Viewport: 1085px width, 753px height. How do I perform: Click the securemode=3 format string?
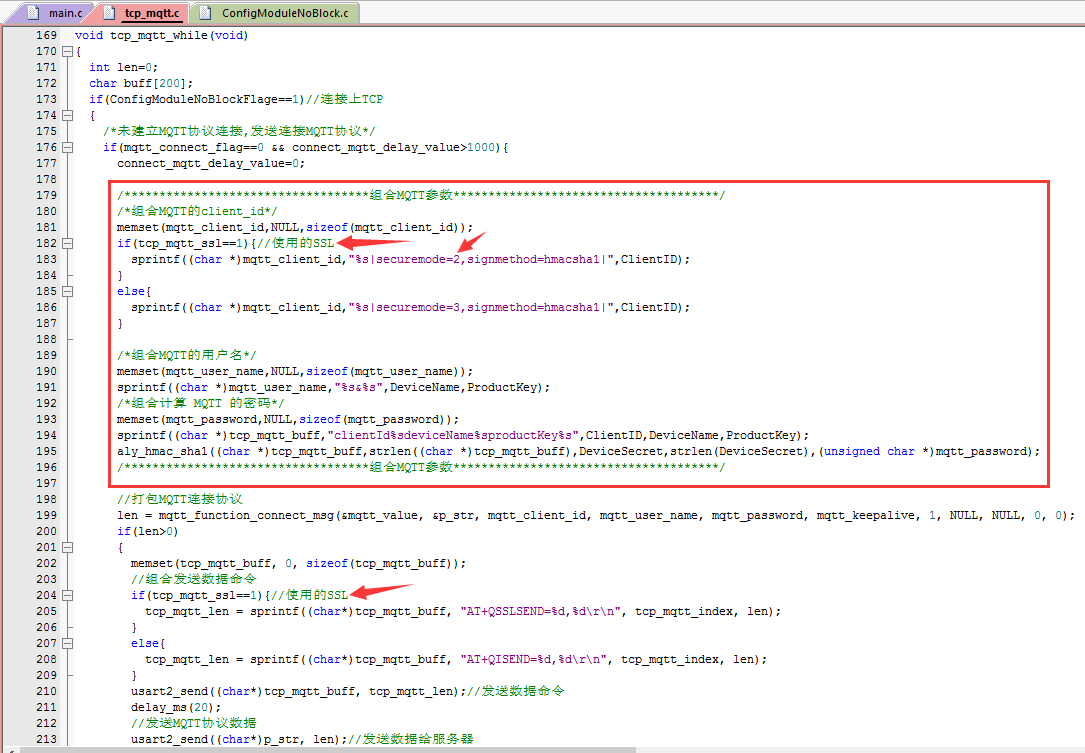point(482,307)
